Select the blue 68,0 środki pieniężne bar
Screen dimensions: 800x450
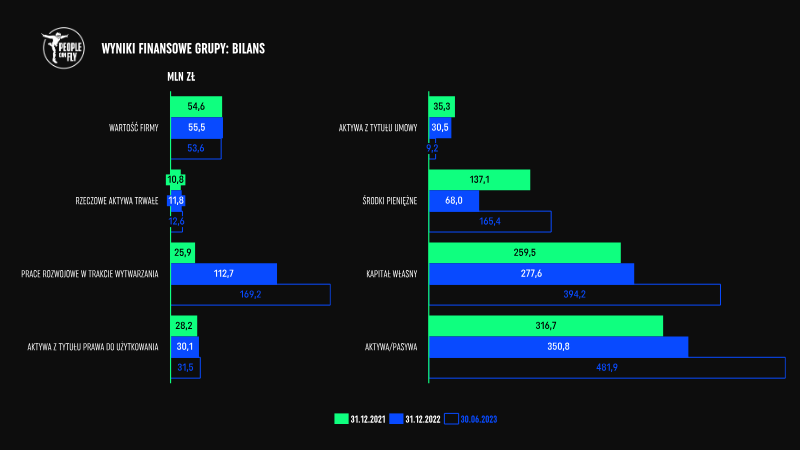454,200
